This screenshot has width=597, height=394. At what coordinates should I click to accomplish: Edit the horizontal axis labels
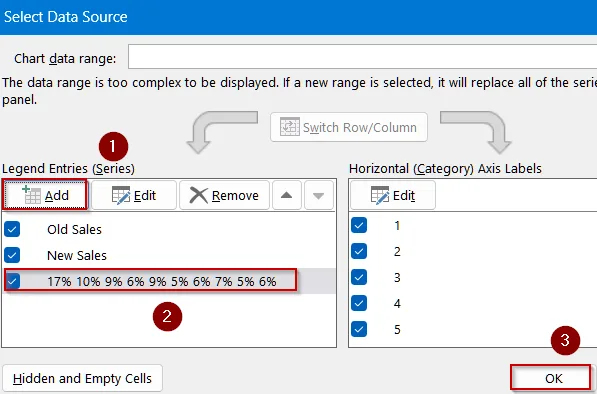393,195
